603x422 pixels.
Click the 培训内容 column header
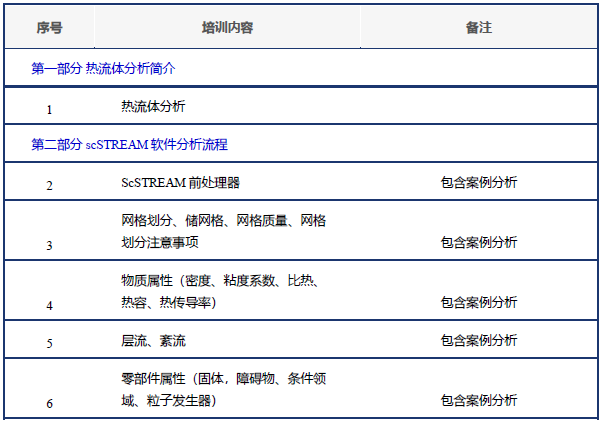pos(227,27)
